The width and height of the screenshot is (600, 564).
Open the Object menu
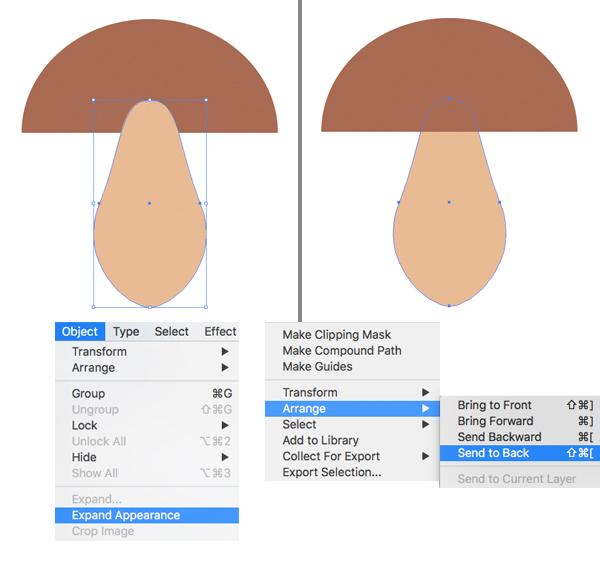(x=80, y=332)
